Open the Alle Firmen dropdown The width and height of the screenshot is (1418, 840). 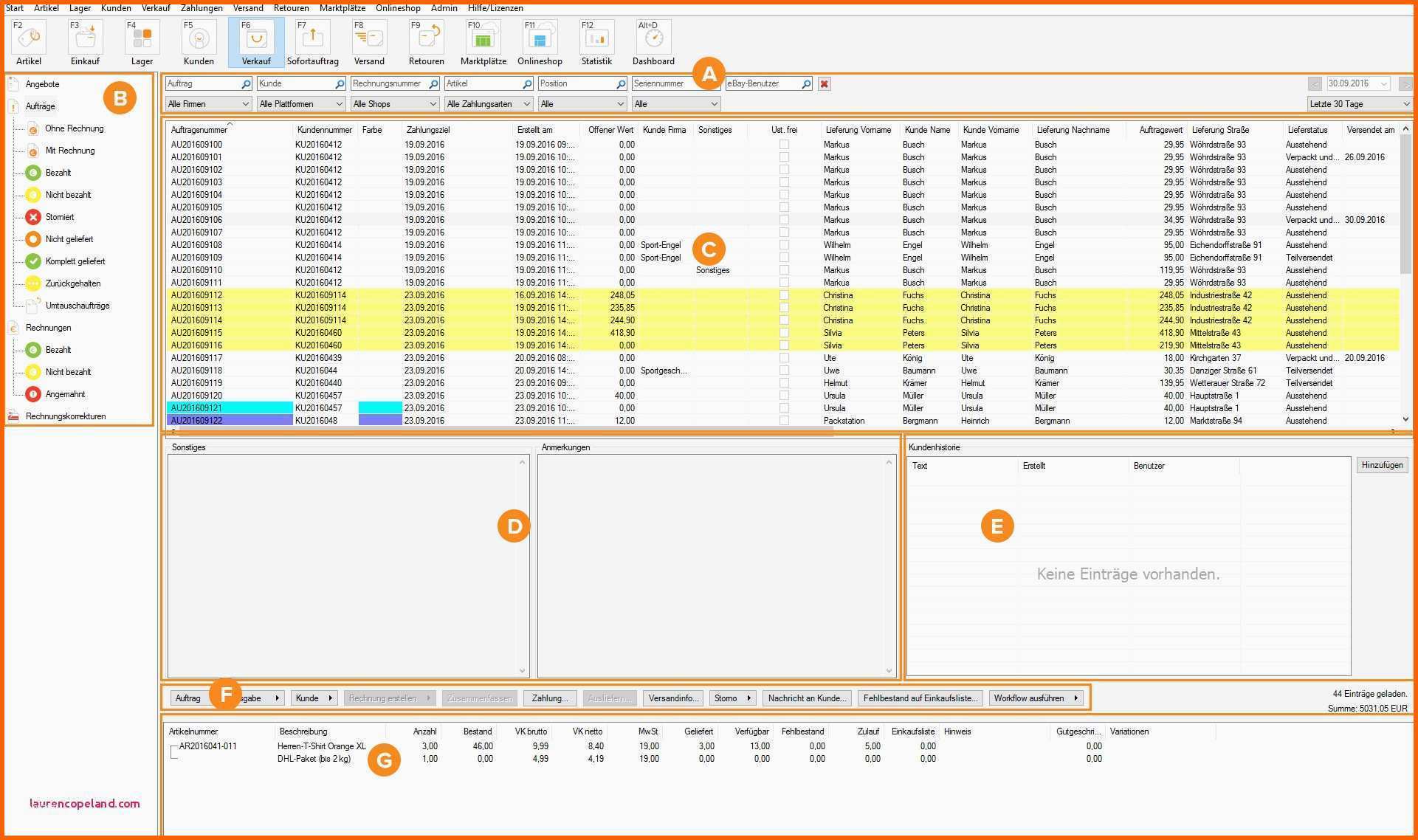(208, 104)
